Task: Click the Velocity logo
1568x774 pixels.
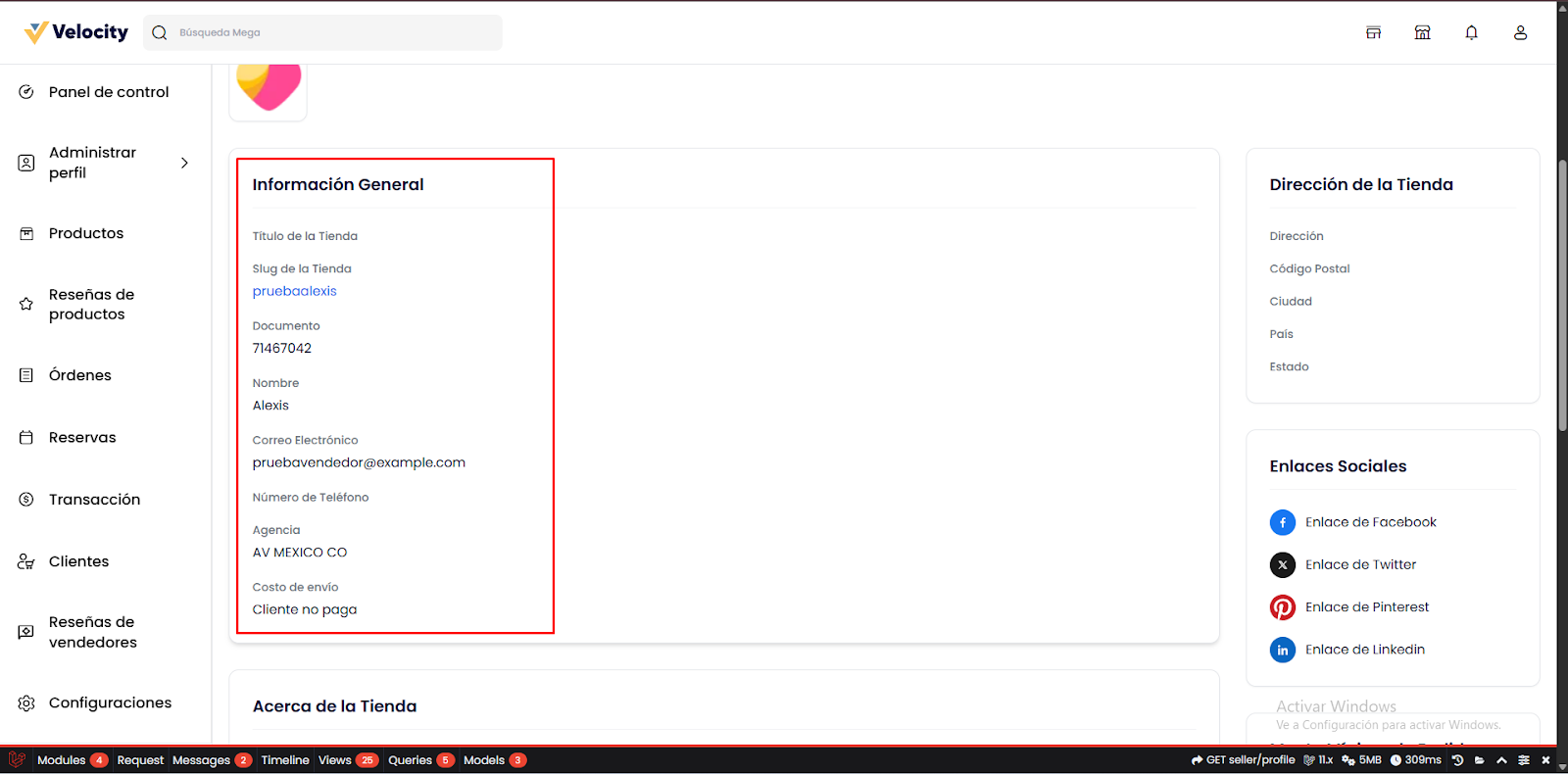Action: [x=76, y=32]
